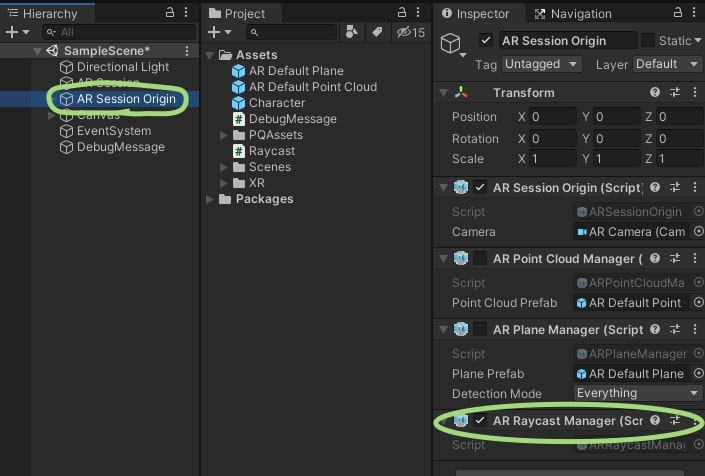Focus the Hierarchy search field
Image resolution: width=705 pixels, height=476 pixels.
click(119, 32)
